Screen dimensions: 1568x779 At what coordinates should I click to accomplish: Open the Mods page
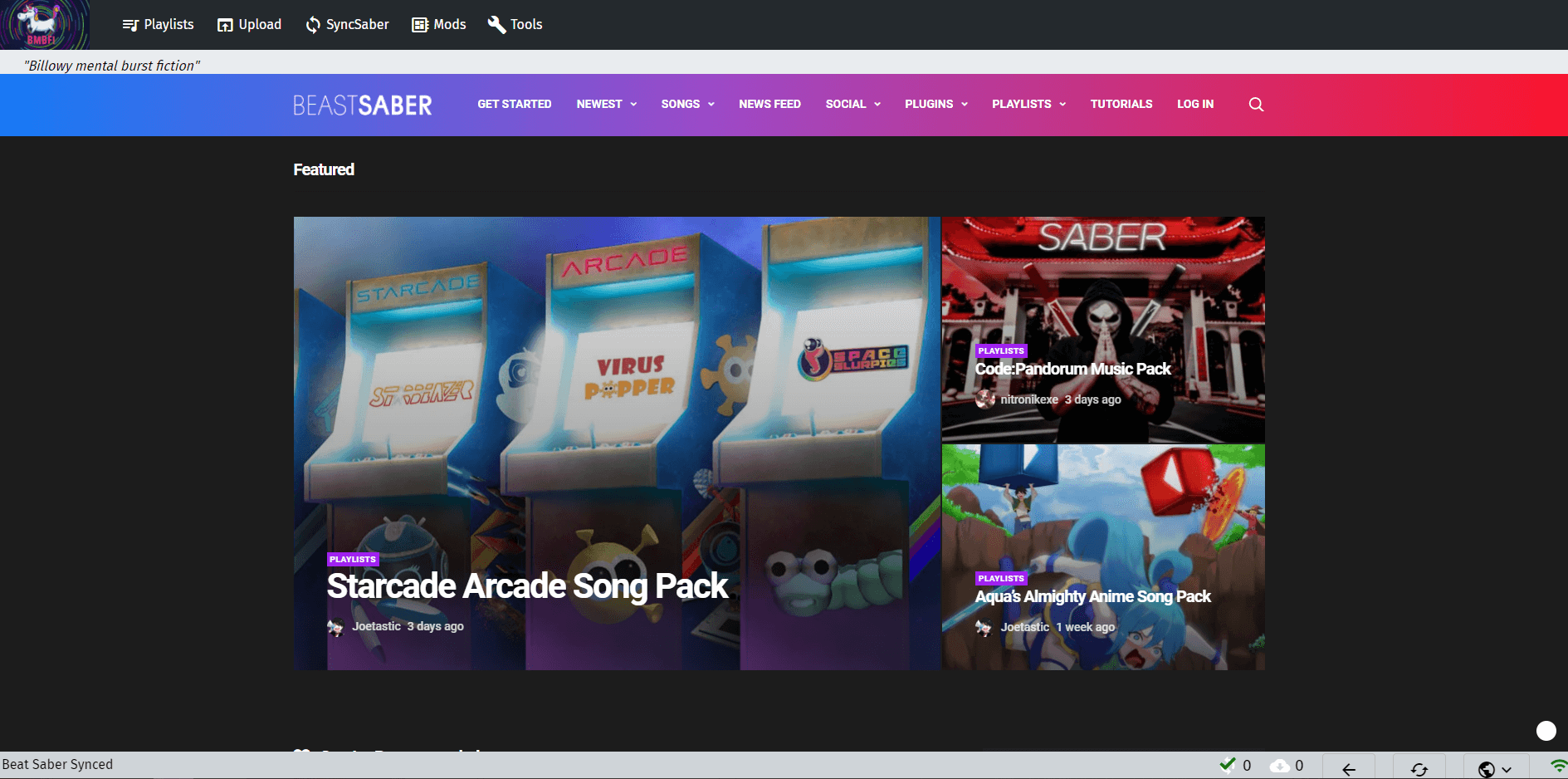click(439, 25)
